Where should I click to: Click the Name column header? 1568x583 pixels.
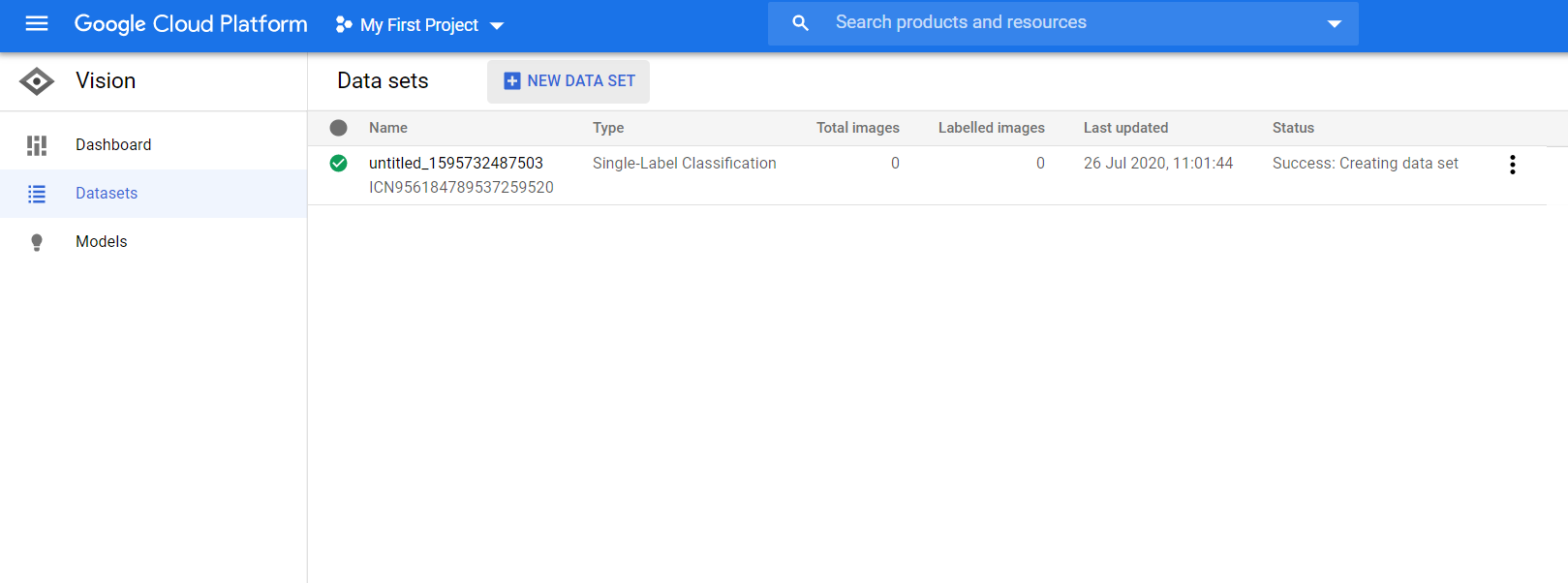point(388,128)
